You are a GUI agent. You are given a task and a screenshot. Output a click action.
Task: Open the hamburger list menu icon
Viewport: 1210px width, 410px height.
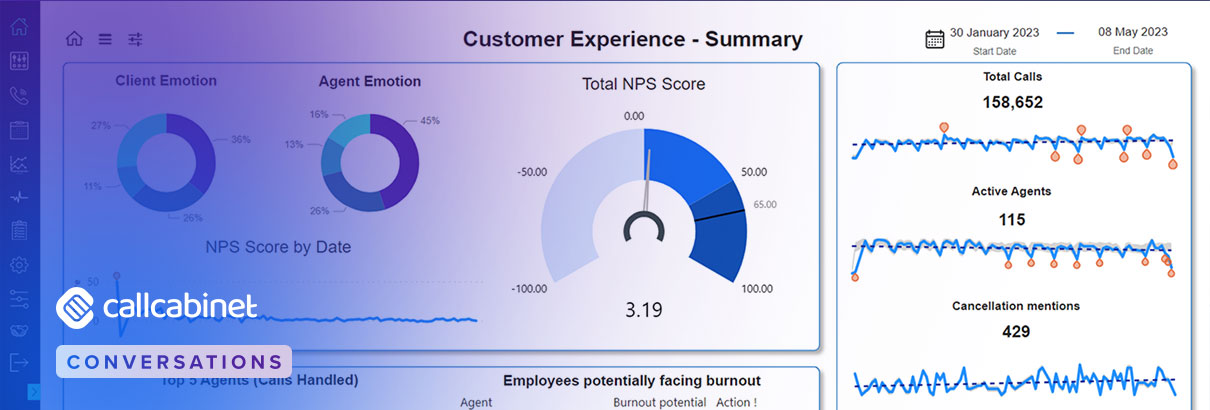(105, 39)
